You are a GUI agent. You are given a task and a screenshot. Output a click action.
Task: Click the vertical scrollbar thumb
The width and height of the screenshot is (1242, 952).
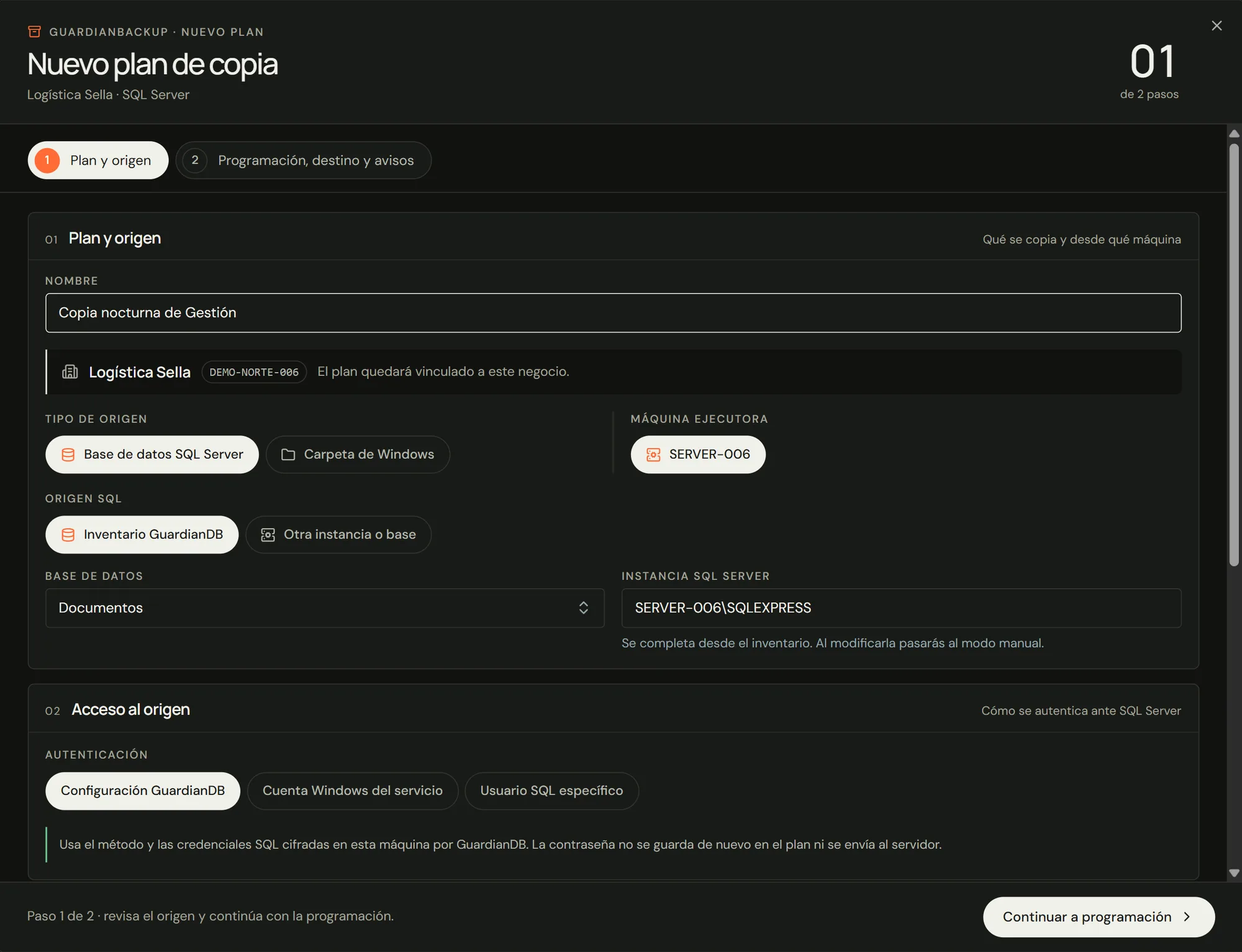click(x=1235, y=355)
